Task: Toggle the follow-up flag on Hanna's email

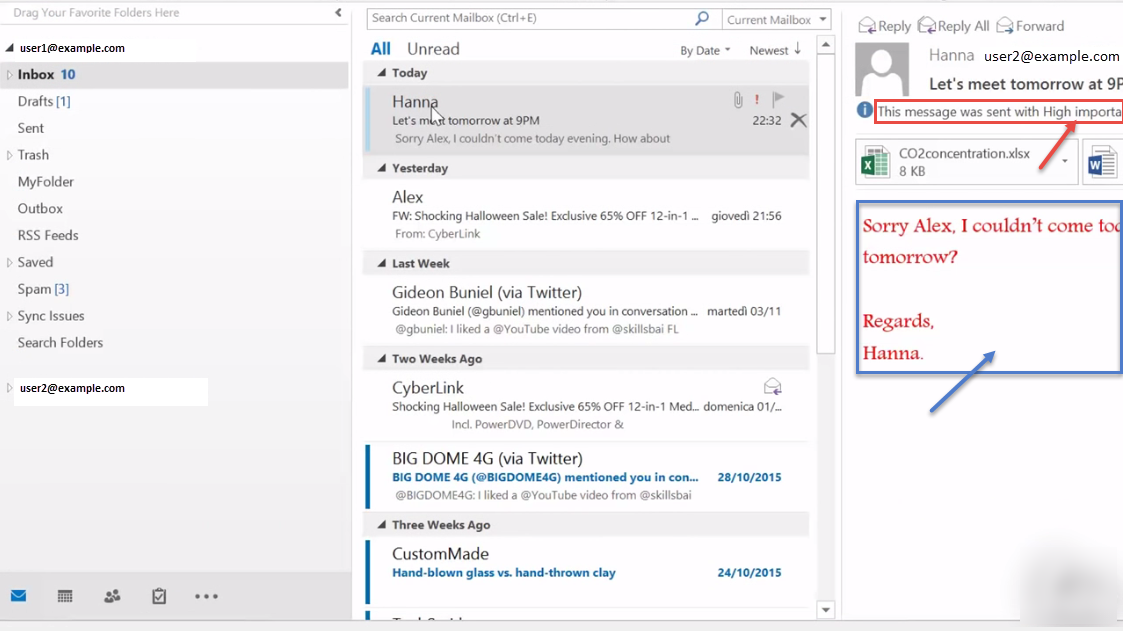Action: coord(778,99)
